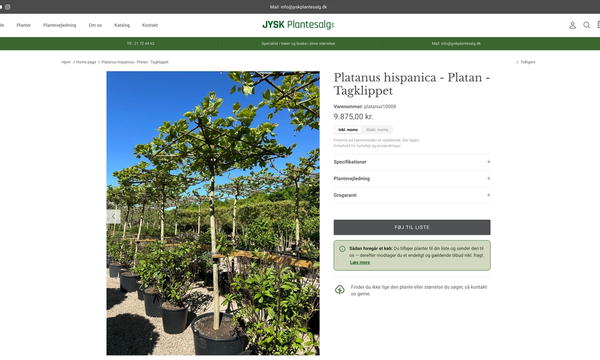600x360 pixels.
Task: Open the Planter menu item
Action: [x=24, y=25]
